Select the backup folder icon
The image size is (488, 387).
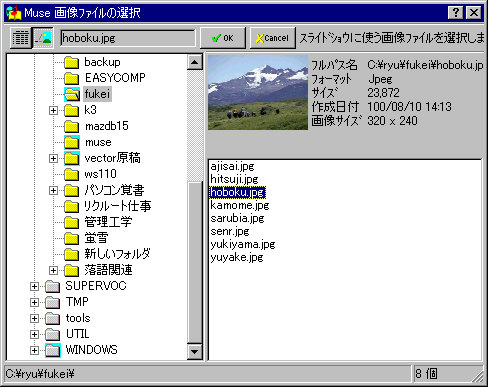click(71, 62)
